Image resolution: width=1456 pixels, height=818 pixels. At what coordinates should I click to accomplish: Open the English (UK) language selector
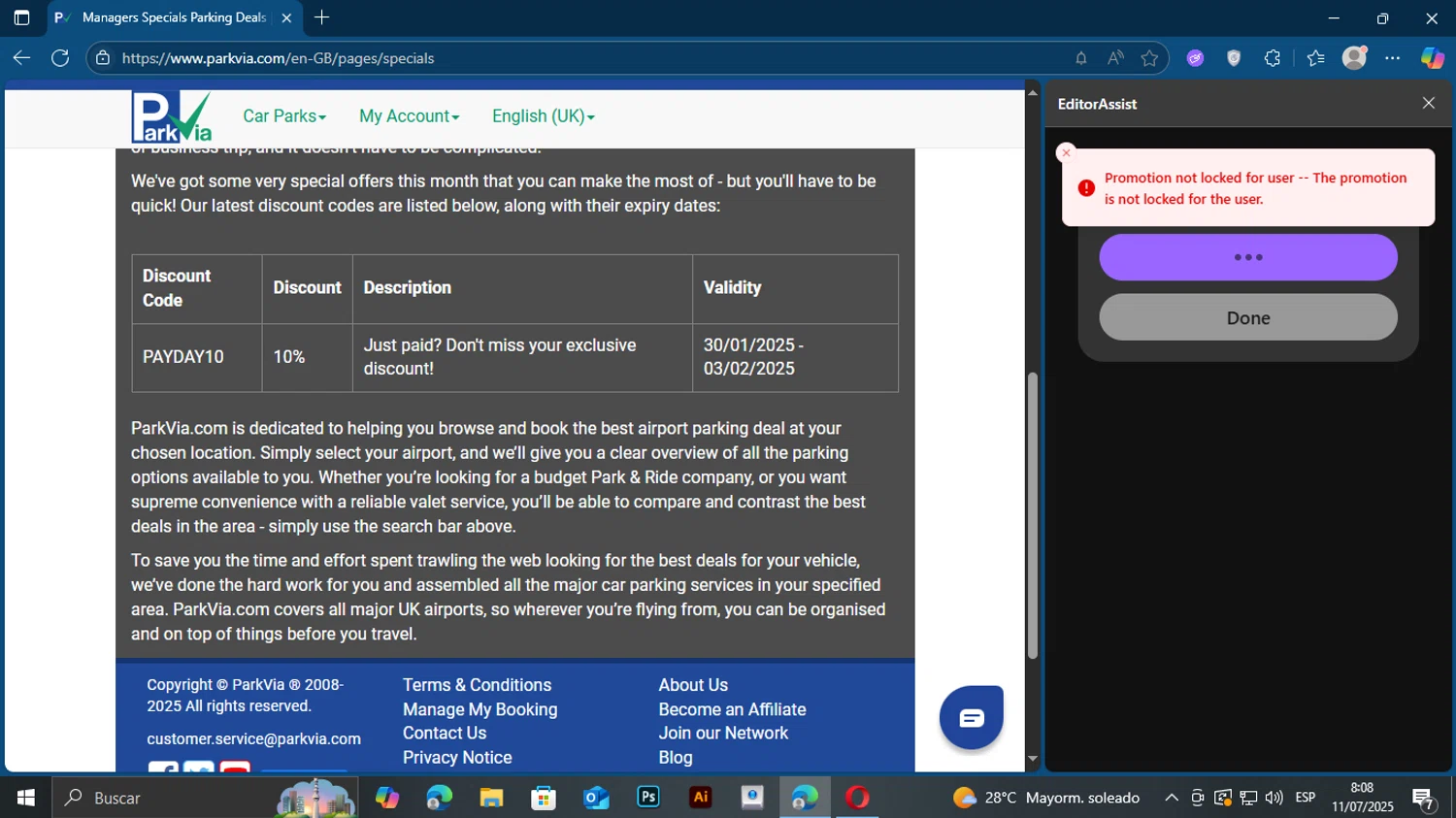544,116
